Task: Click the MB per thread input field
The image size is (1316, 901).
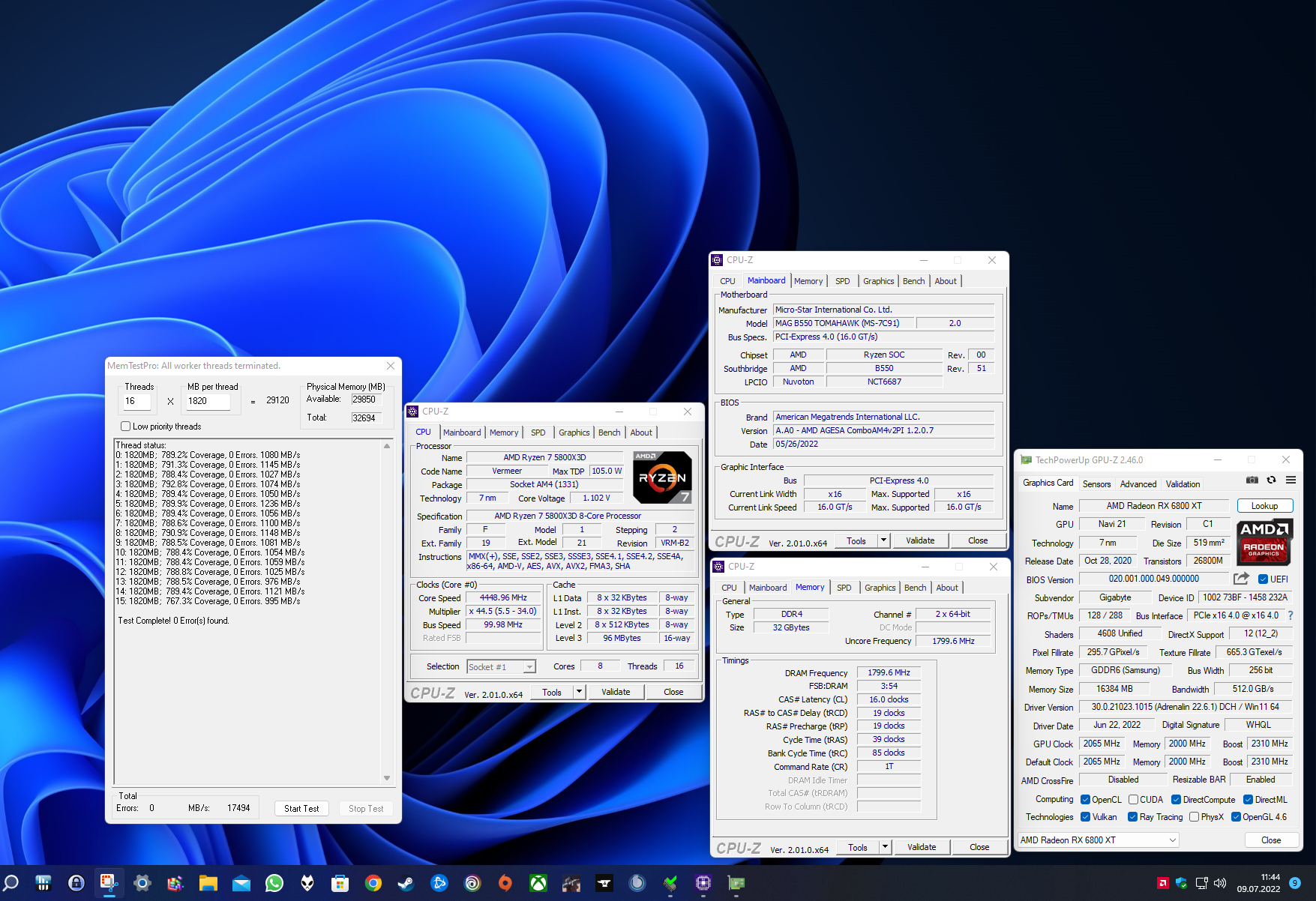Action: (x=208, y=401)
